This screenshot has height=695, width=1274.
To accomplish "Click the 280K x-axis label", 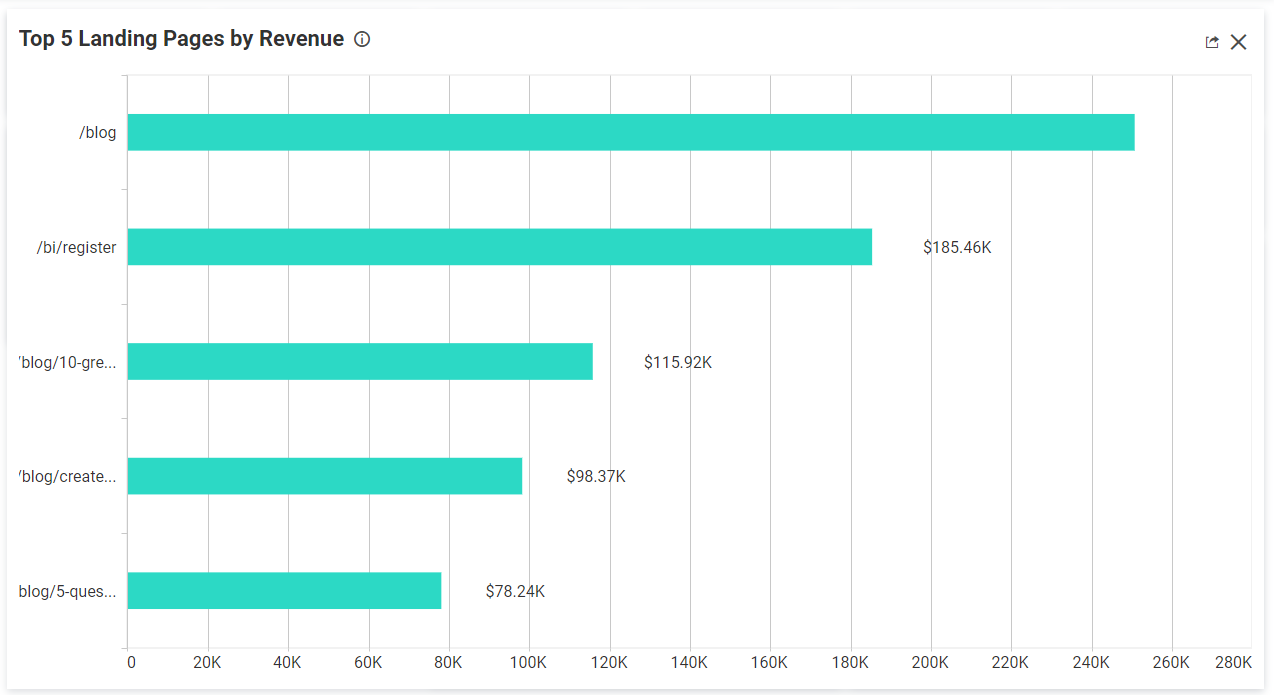I will click(1234, 662).
